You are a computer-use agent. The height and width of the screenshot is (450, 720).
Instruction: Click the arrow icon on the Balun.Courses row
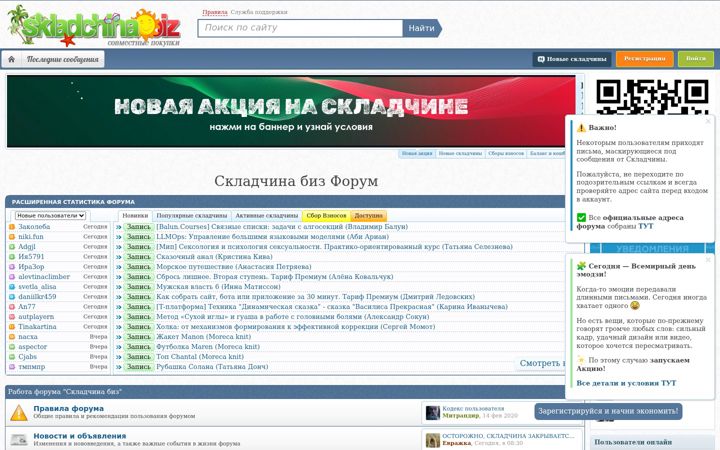point(118,227)
